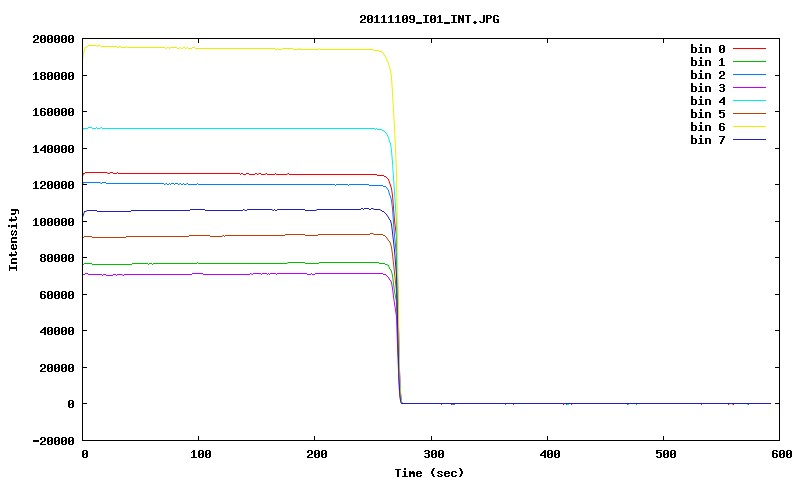
Task: Click the 'bin 2' legend label
Action: click(708, 75)
